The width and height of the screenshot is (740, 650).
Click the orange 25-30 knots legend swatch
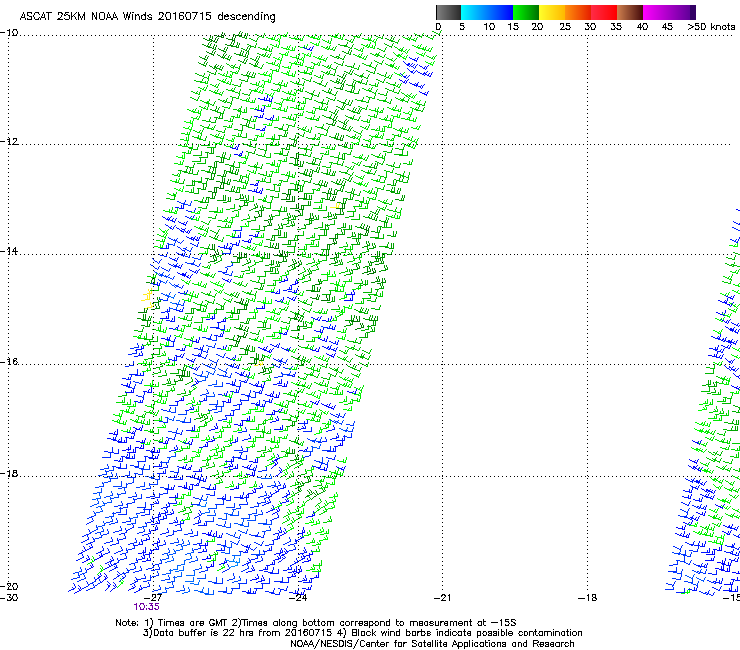point(578,12)
